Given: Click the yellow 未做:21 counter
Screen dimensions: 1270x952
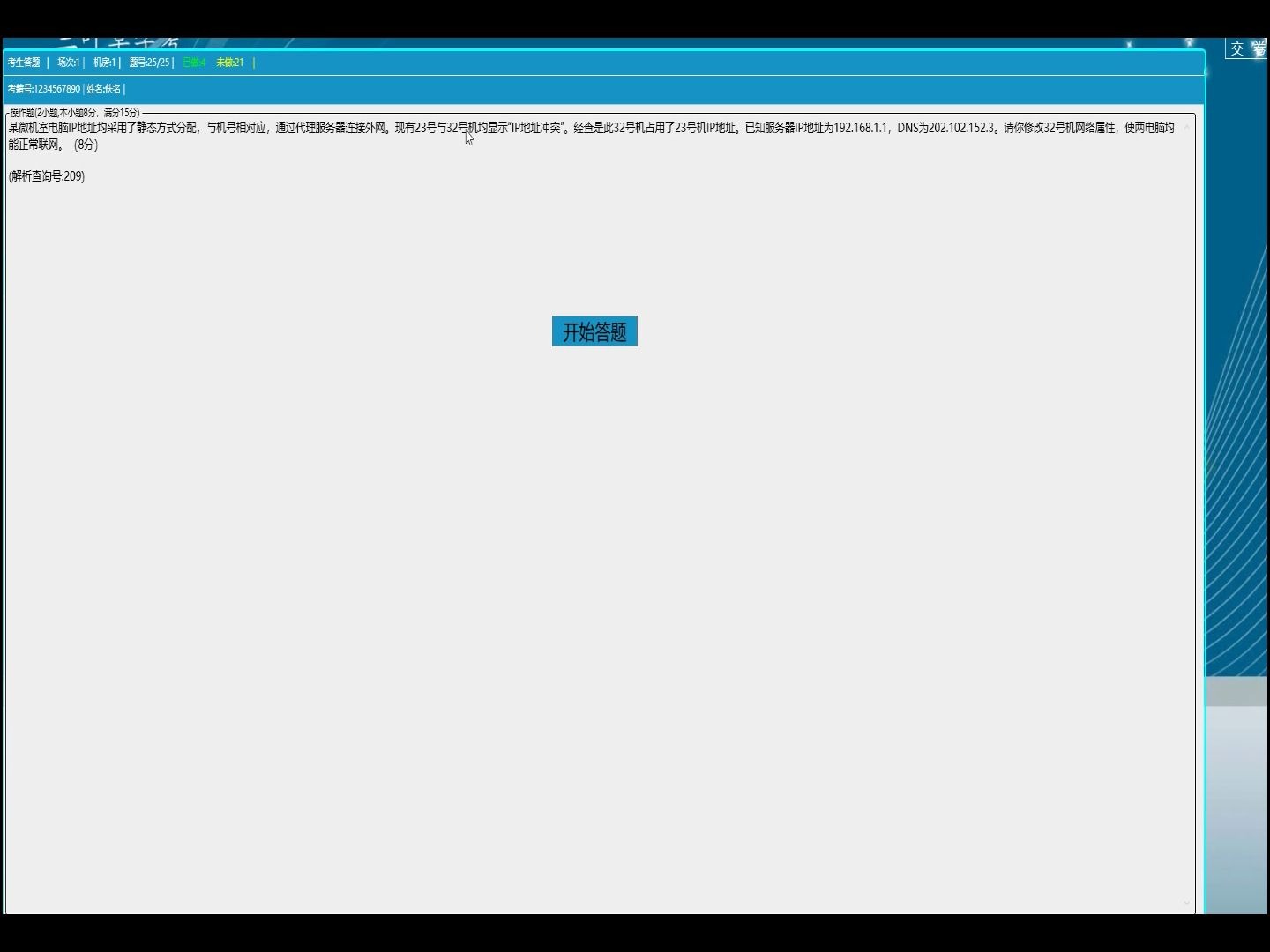Looking at the screenshot, I should pos(230,63).
